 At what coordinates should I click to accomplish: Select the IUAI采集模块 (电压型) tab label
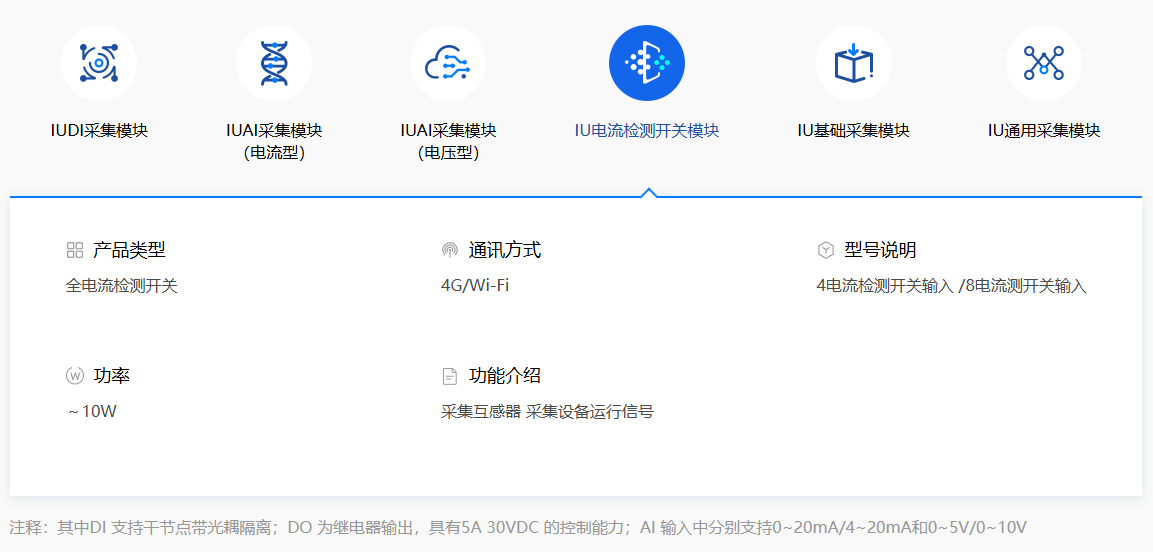(448, 142)
